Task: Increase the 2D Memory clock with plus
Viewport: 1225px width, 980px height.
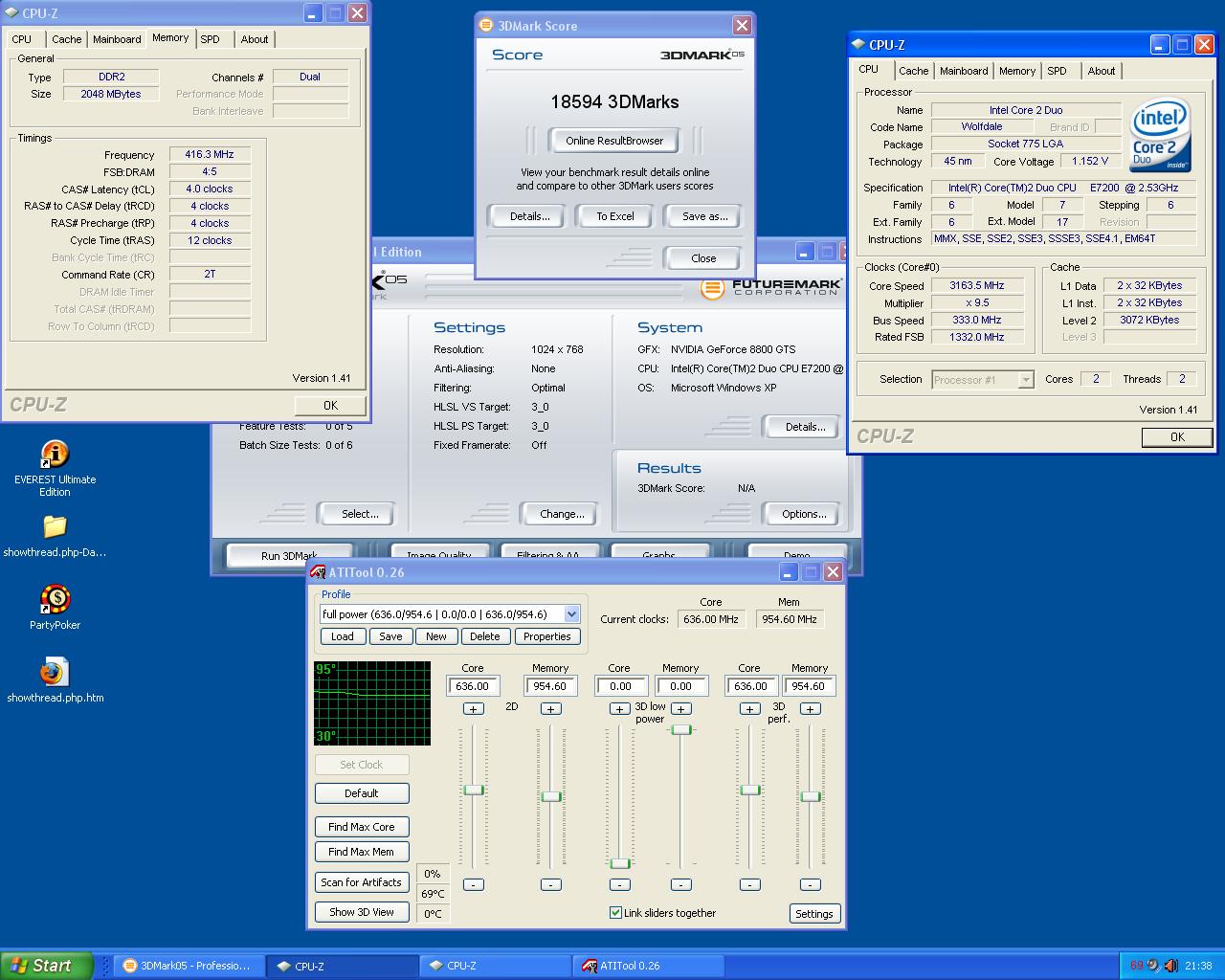Action: point(550,709)
